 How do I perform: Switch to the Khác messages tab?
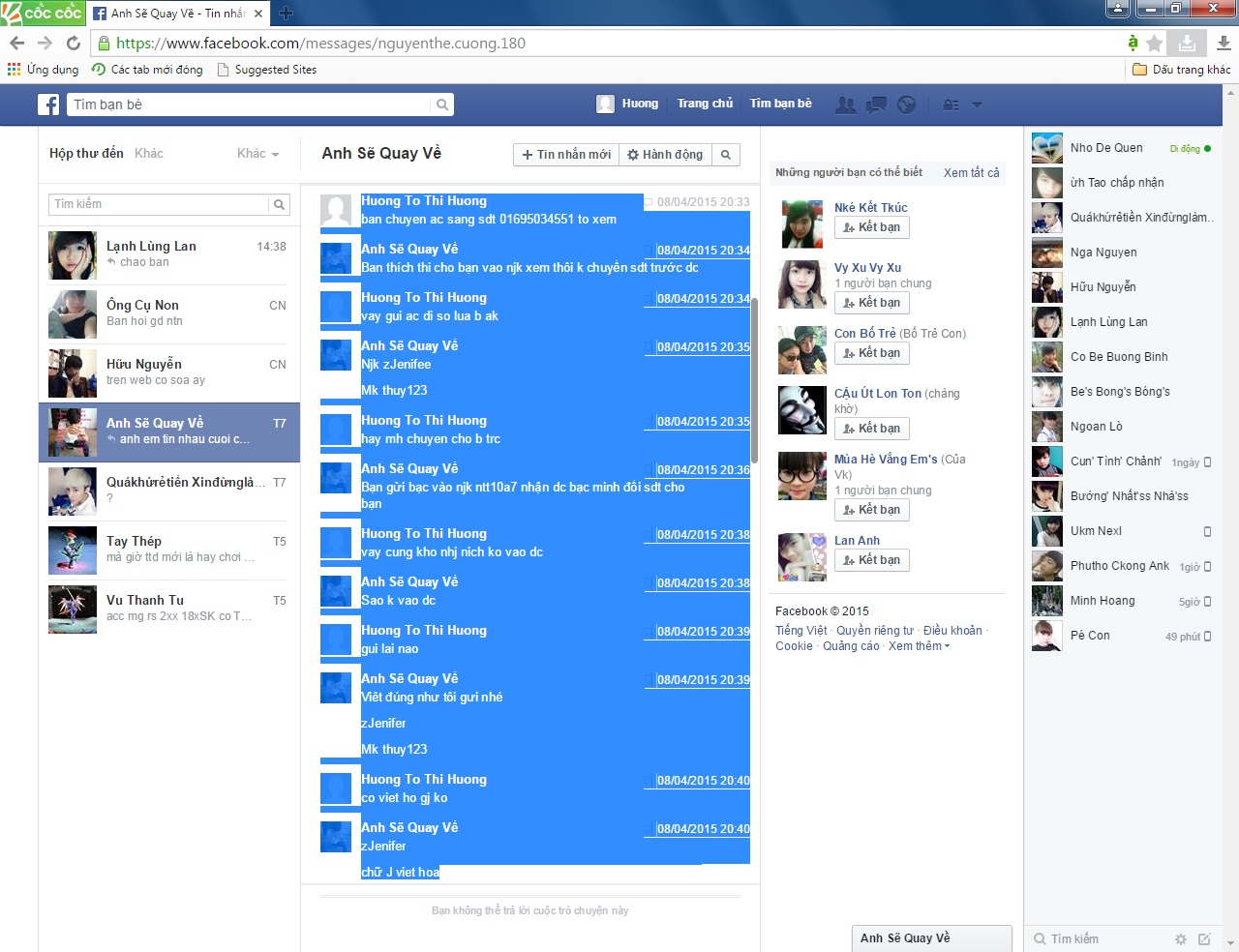(x=148, y=153)
